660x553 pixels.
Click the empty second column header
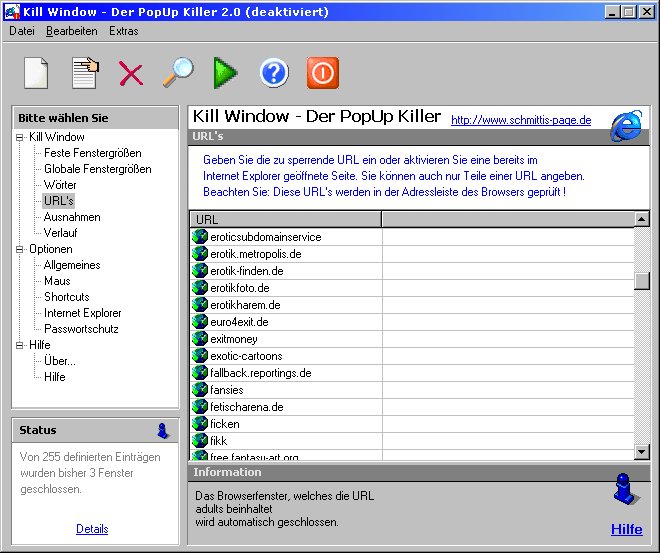point(508,220)
